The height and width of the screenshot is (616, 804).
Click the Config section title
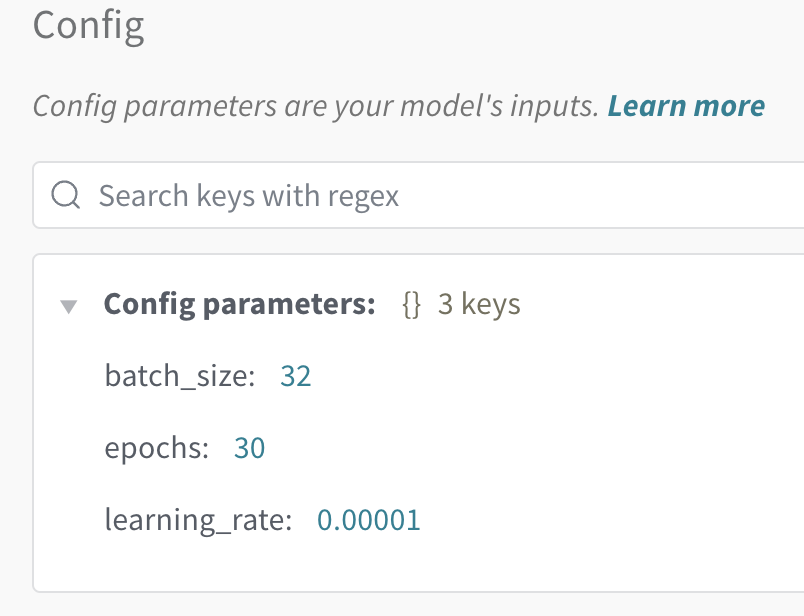89,25
